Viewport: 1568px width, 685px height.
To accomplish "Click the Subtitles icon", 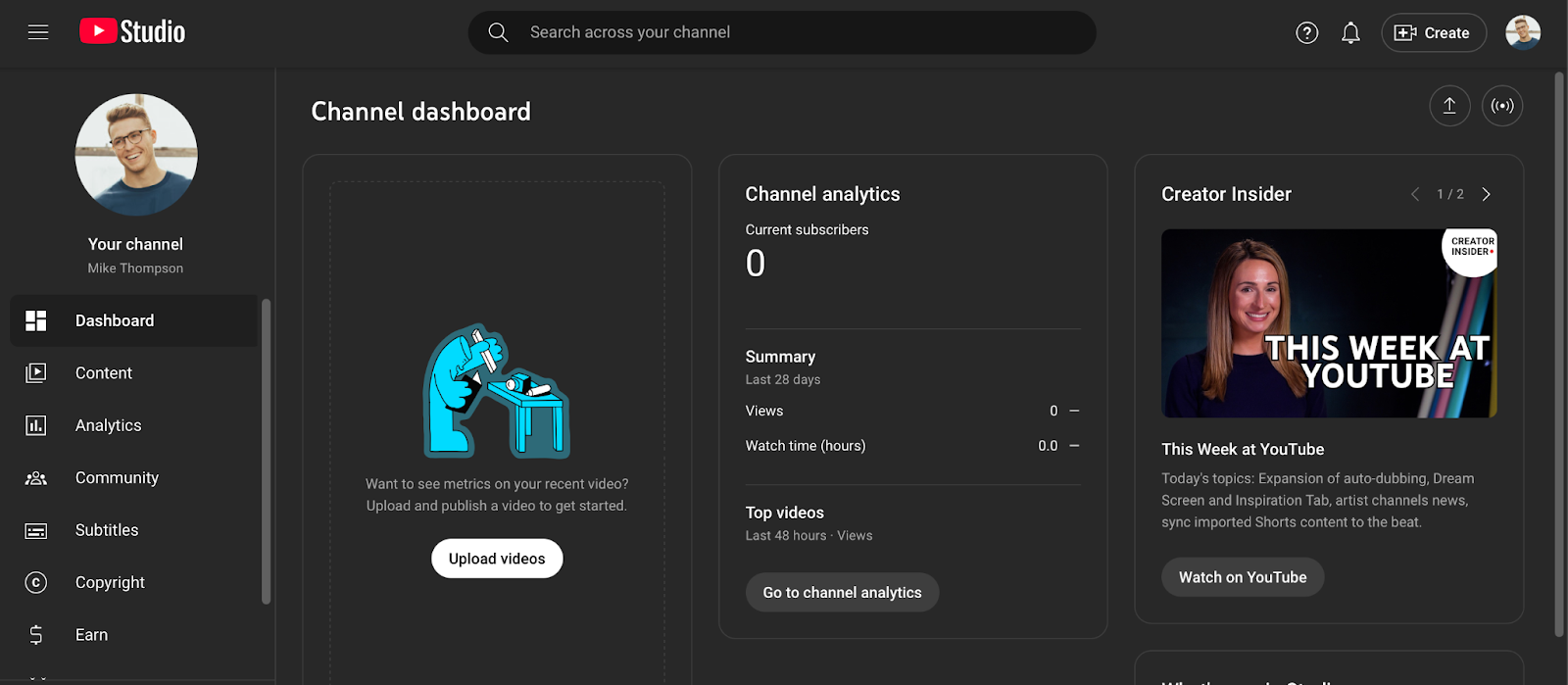I will [36, 530].
